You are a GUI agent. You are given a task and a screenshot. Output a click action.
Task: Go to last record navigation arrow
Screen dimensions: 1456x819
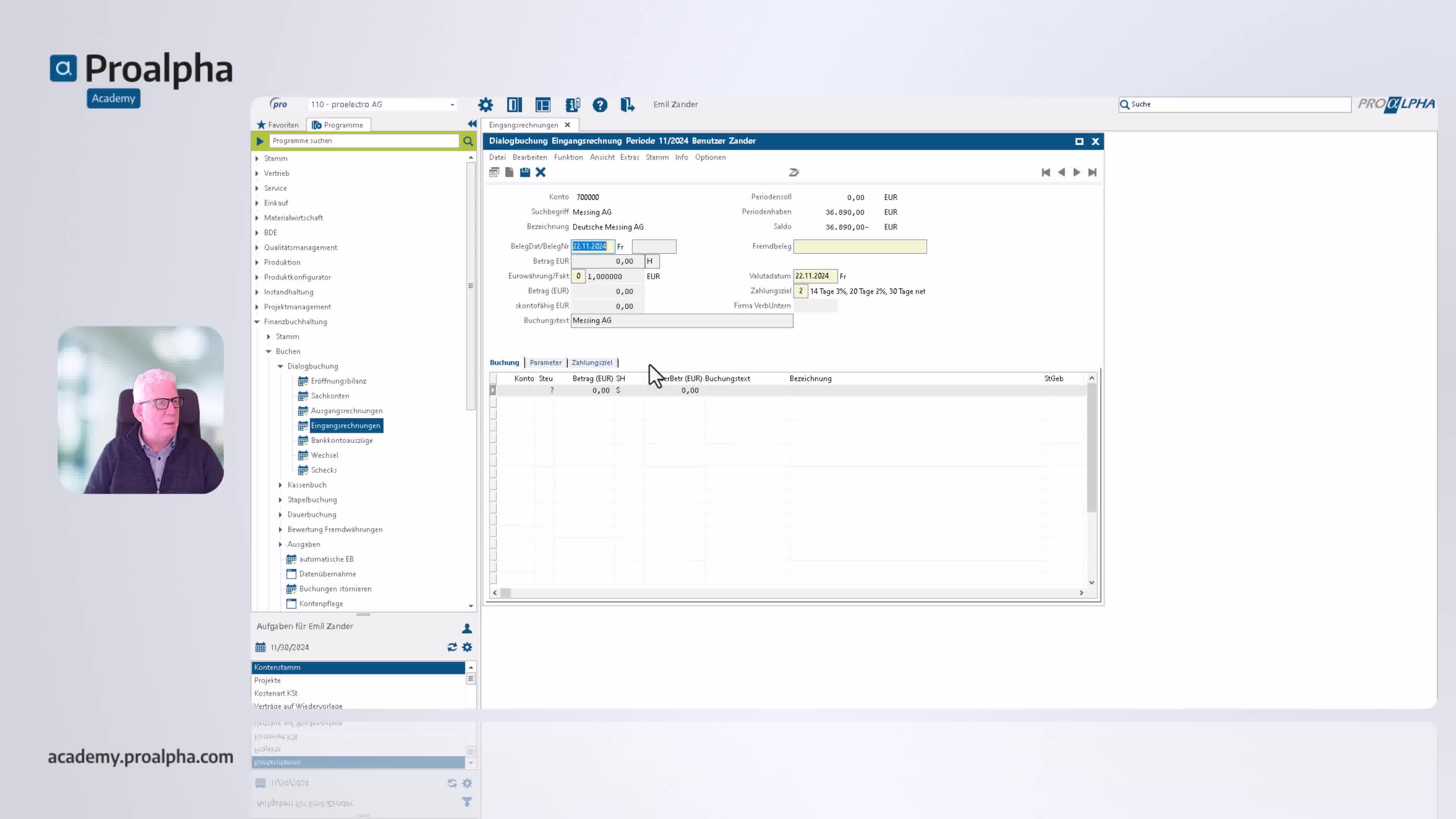pos(1092,173)
